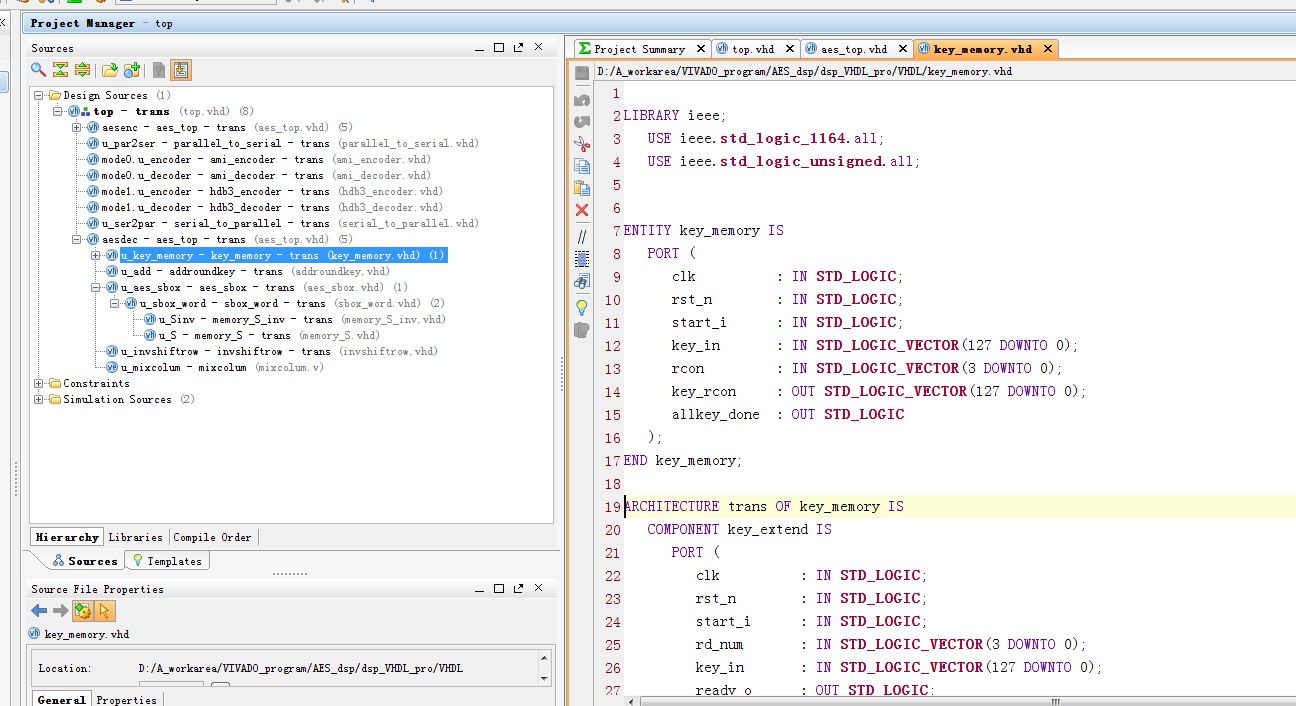Click the Find binoculars icon in editor
This screenshot has height=706, width=1296.
(582, 282)
